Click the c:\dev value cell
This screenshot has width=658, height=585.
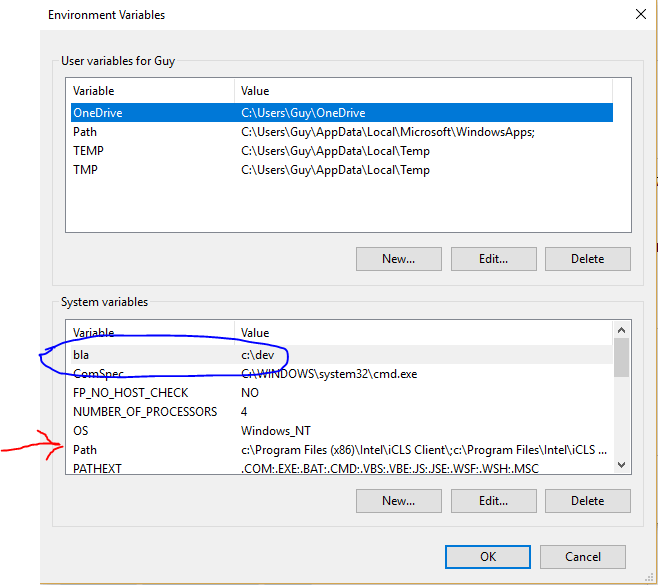258,355
